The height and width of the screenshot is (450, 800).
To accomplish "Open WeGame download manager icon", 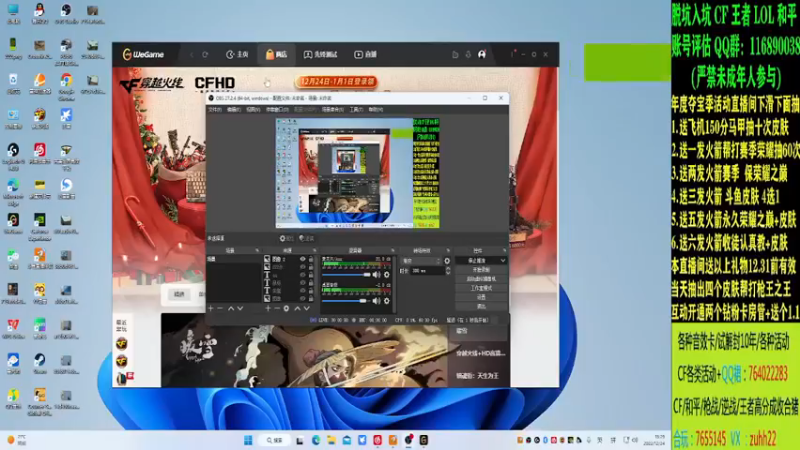I will (468, 54).
